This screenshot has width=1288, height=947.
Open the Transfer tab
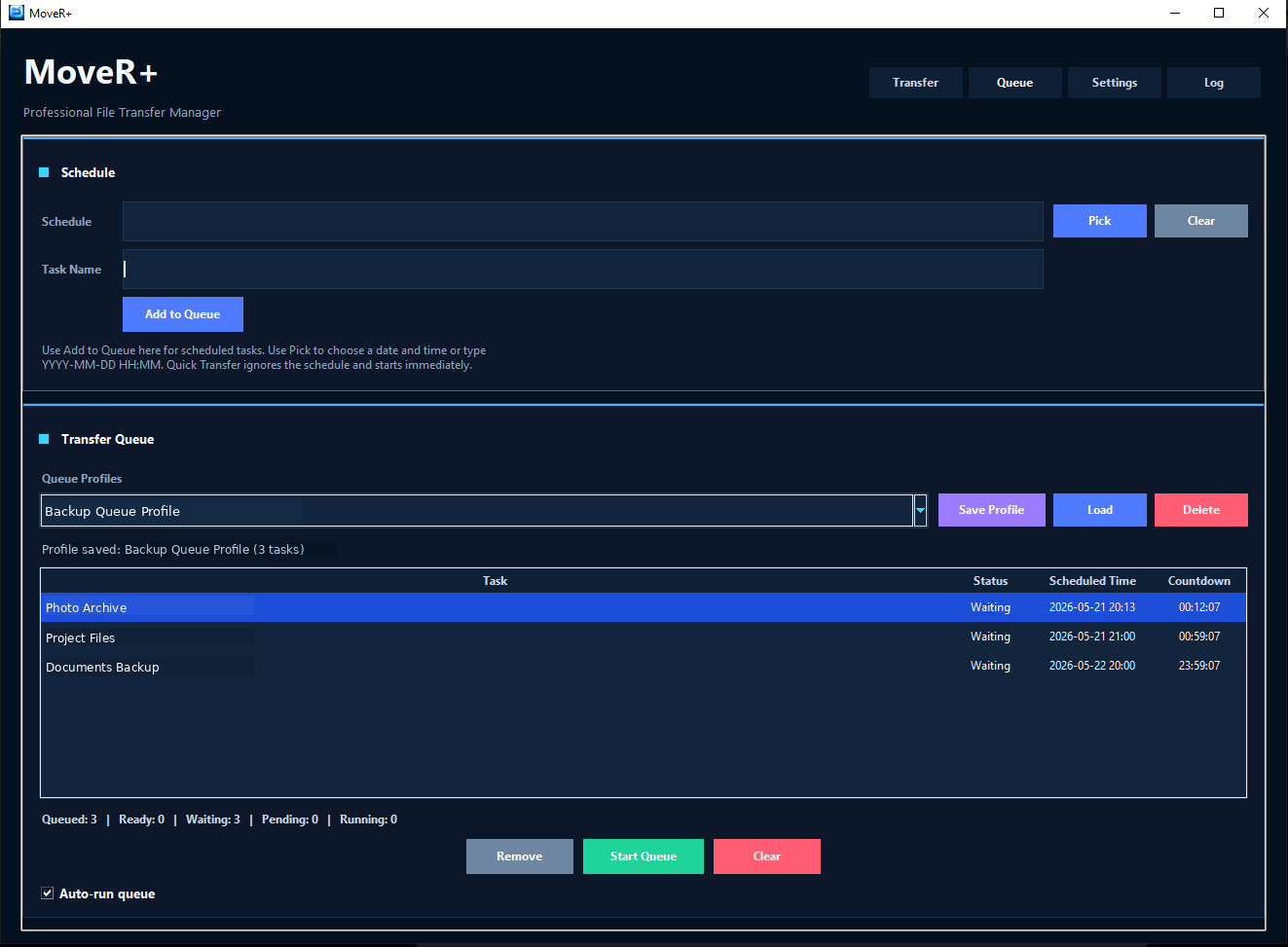[x=915, y=83]
